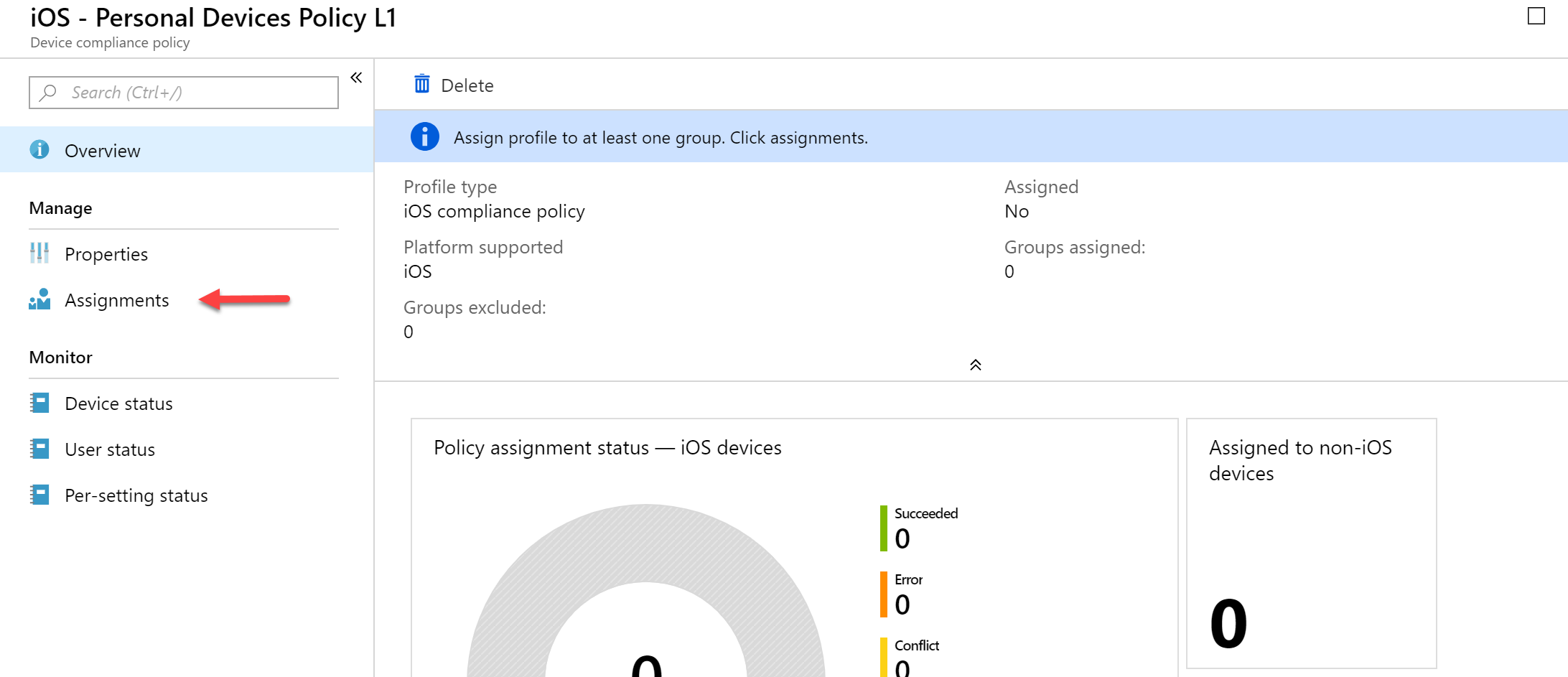Click the Properties sliders icon

click(x=39, y=253)
